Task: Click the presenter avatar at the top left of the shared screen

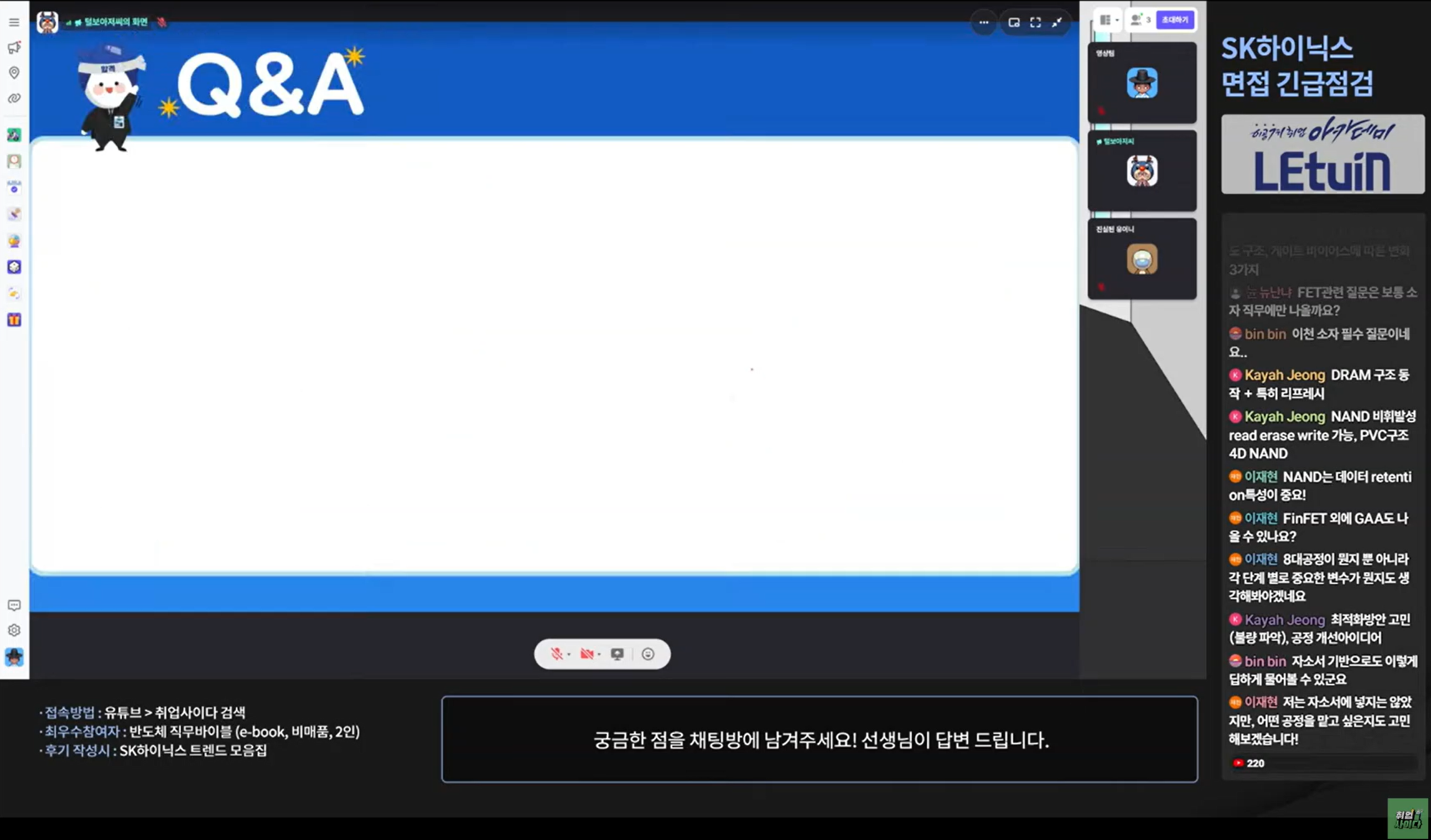Action: 48,22
